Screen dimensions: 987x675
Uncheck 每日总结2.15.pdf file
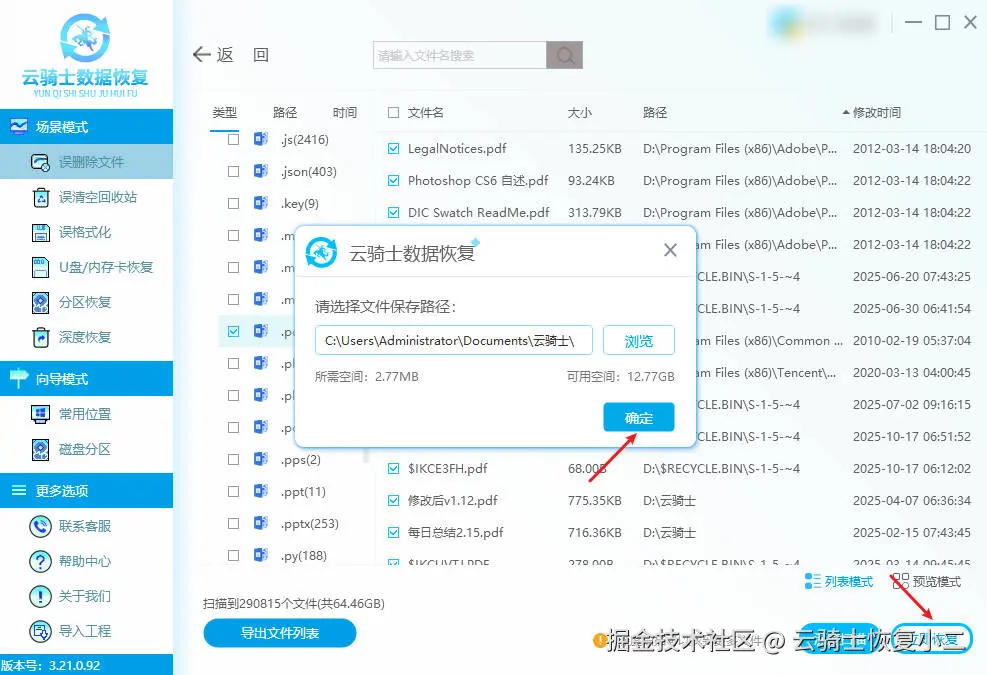coord(393,533)
